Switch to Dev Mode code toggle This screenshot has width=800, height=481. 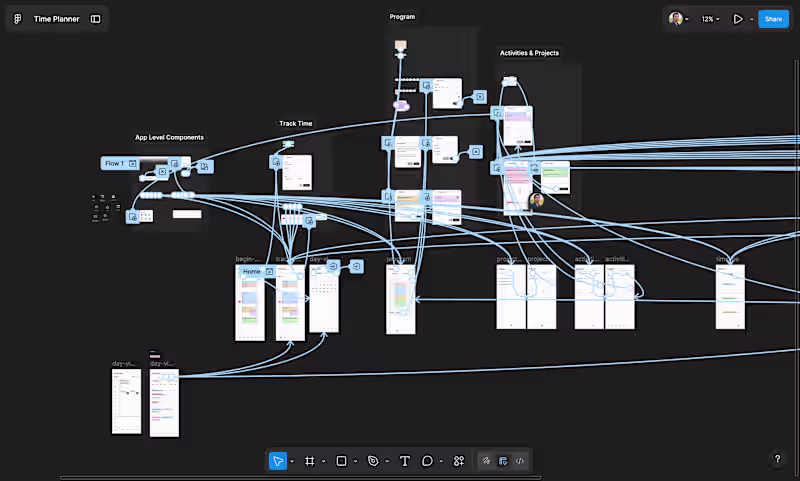click(x=519, y=461)
